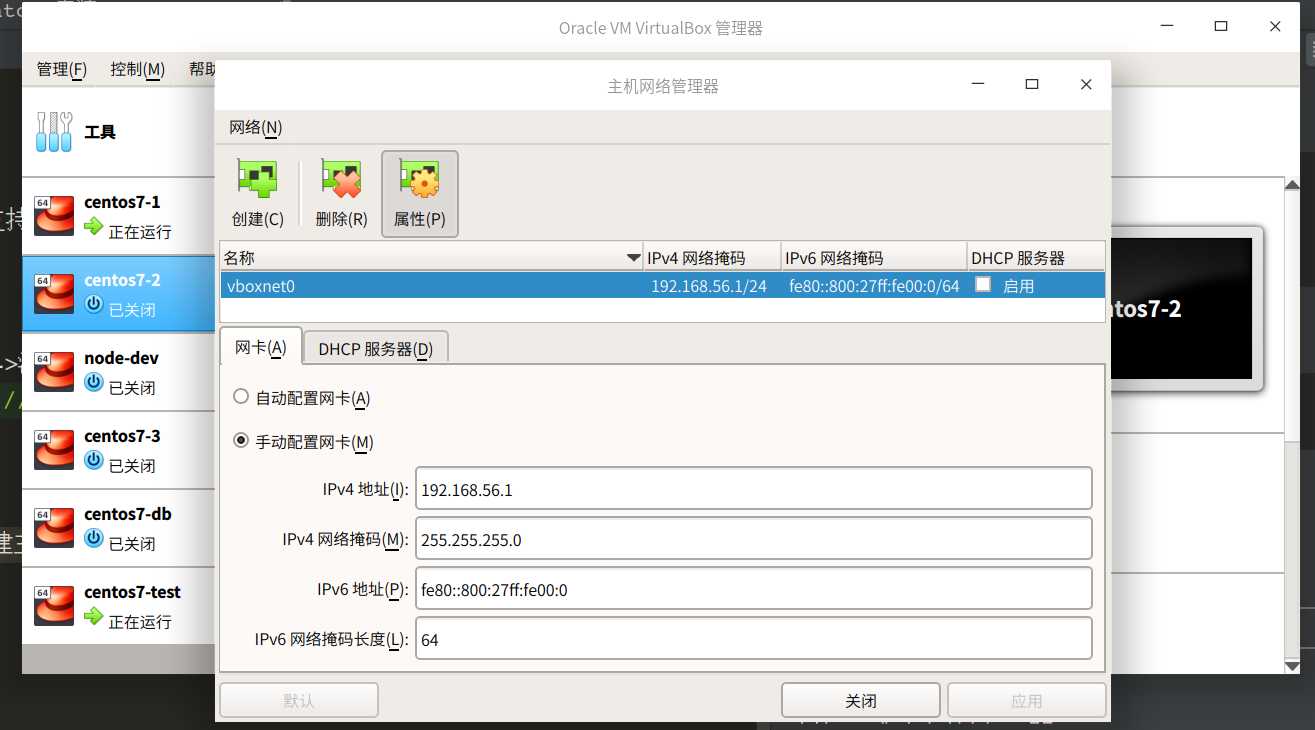Select the centos7-2 VM icon
The height and width of the screenshot is (730, 1315).
pos(54,293)
